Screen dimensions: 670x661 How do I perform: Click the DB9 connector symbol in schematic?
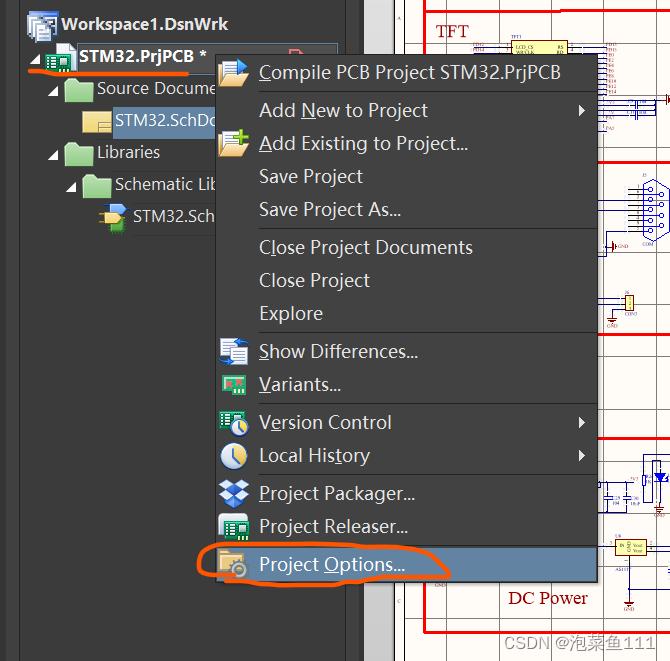point(654,211)
